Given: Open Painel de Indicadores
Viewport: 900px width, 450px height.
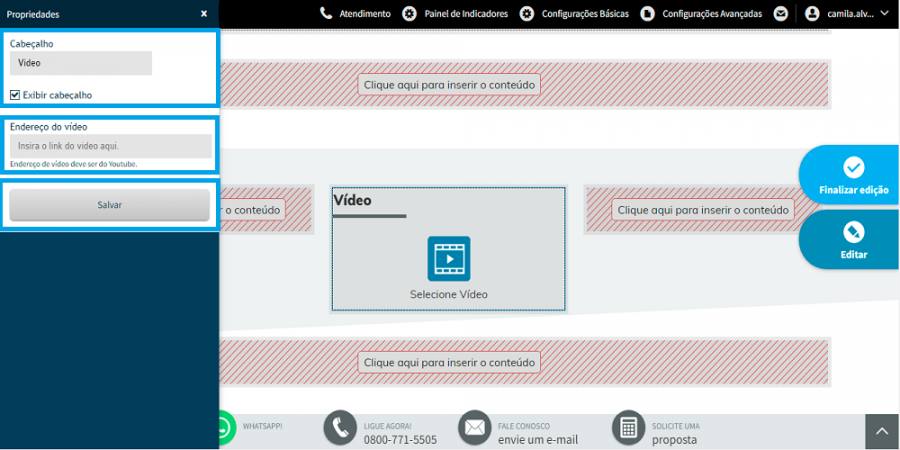Looking at the screenshot, I should tap(455, 14).
